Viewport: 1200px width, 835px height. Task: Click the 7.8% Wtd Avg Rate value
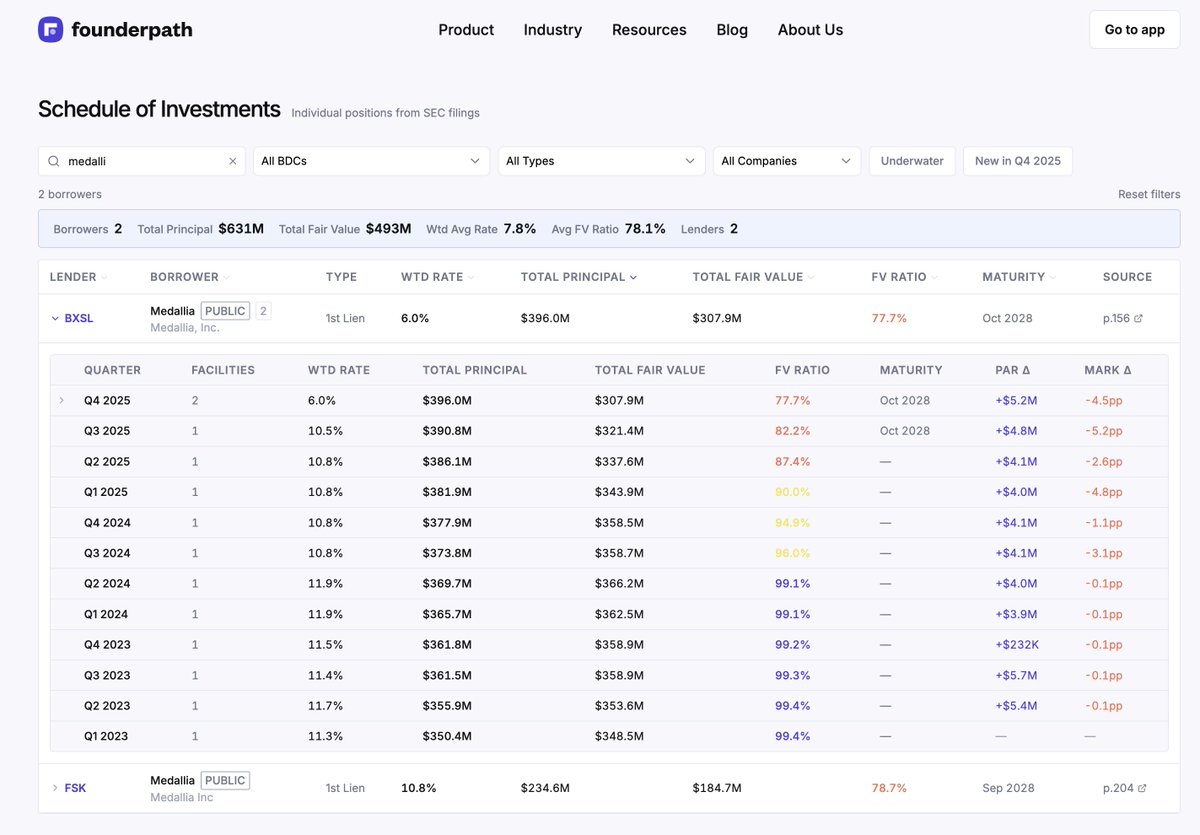pyautogui.click(x=520, y=229)
